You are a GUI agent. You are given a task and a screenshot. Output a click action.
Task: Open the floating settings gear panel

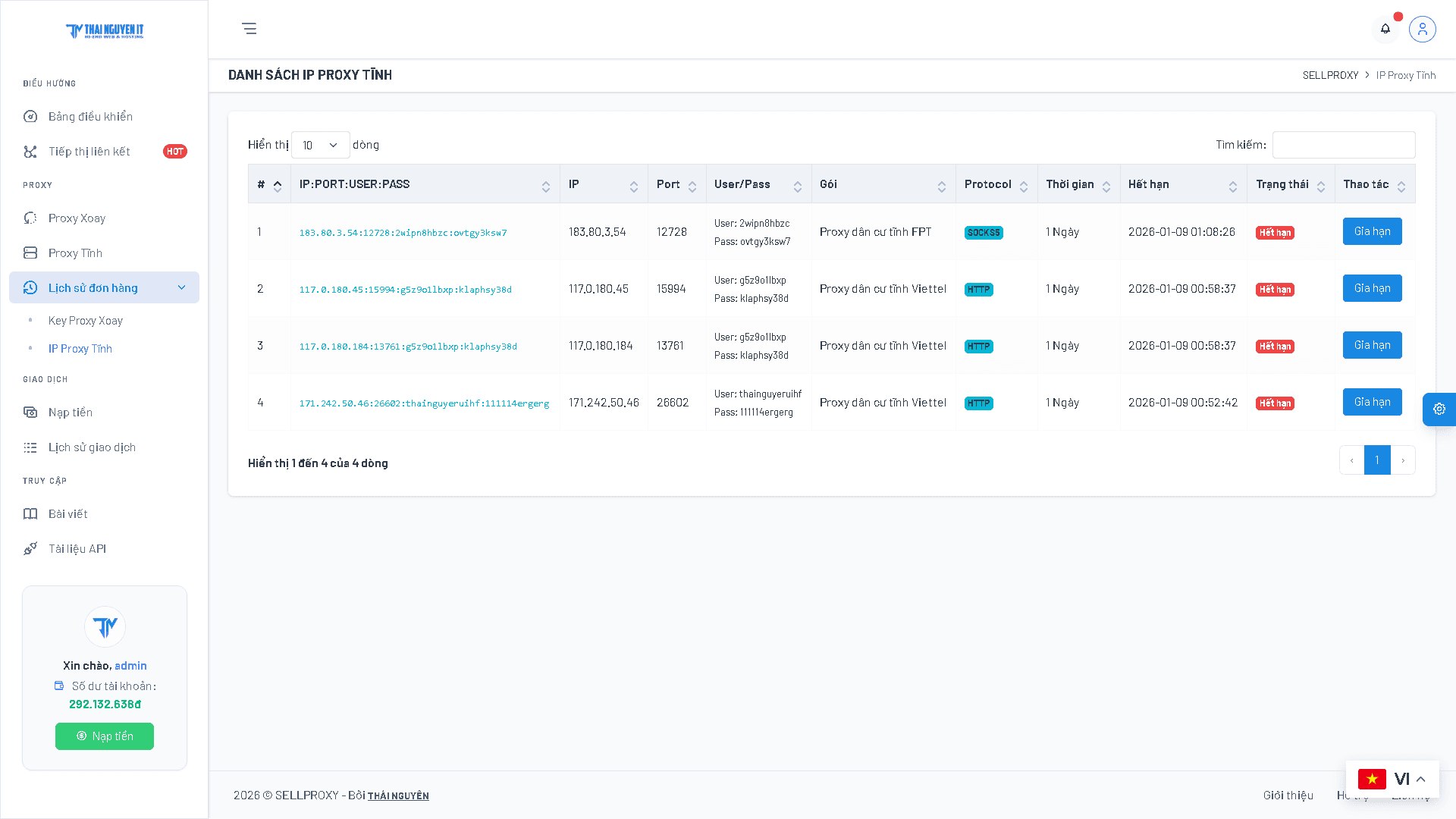[1439, 409]
